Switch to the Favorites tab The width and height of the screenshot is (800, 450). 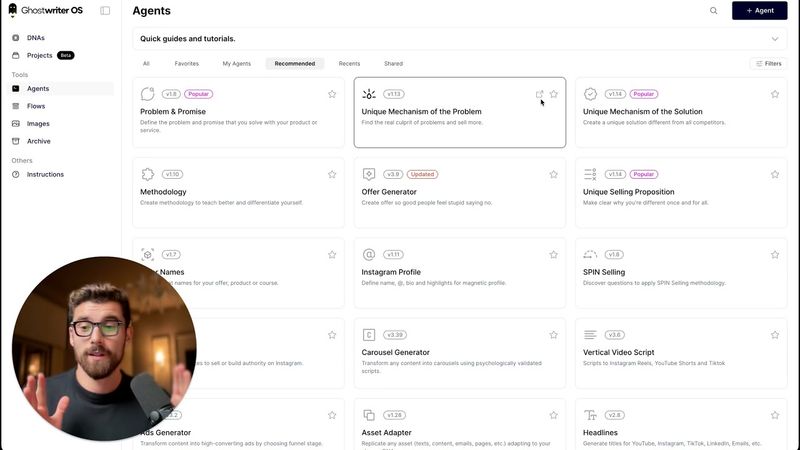click(x=186, y=63)
